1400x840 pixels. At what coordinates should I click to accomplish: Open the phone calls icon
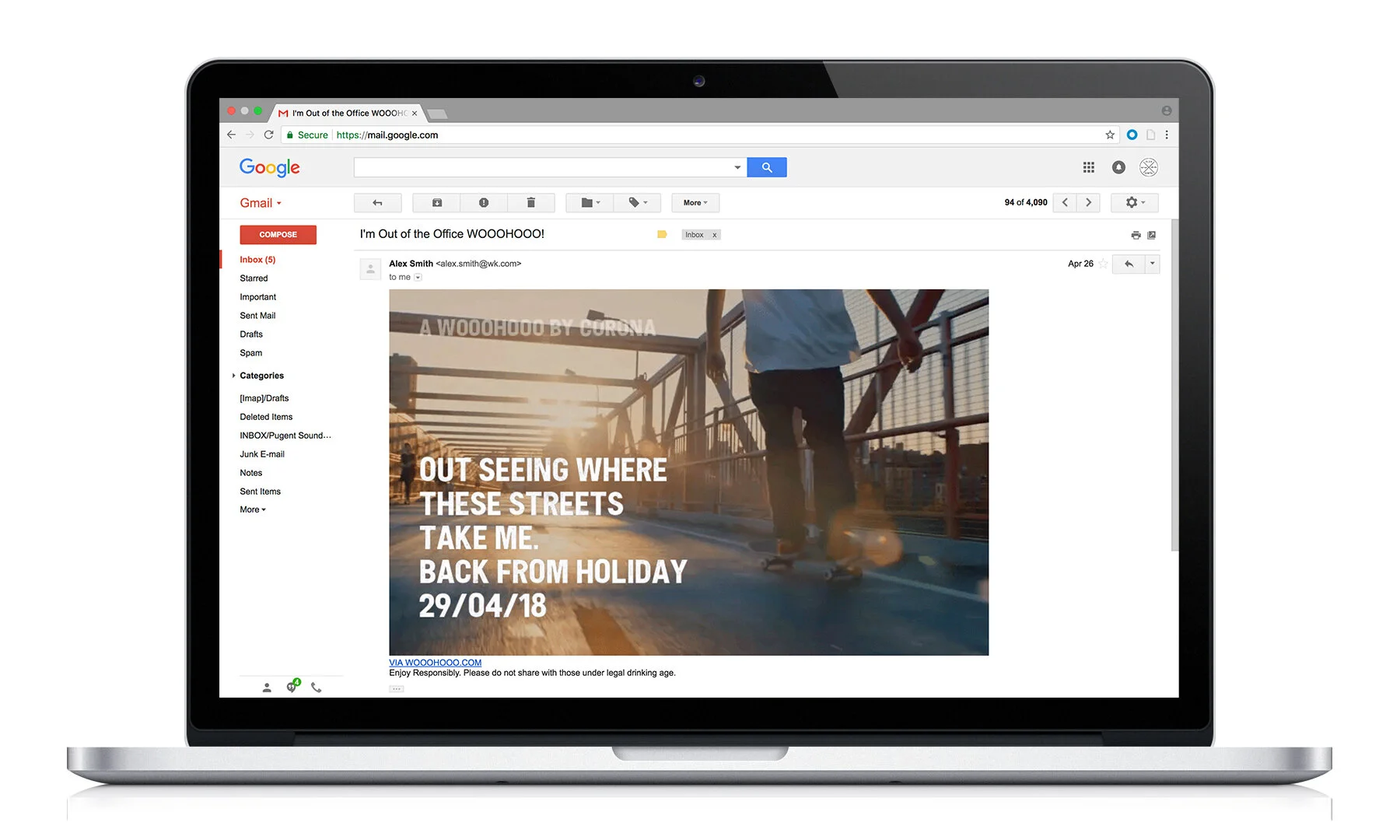click(x=316, y=688)
